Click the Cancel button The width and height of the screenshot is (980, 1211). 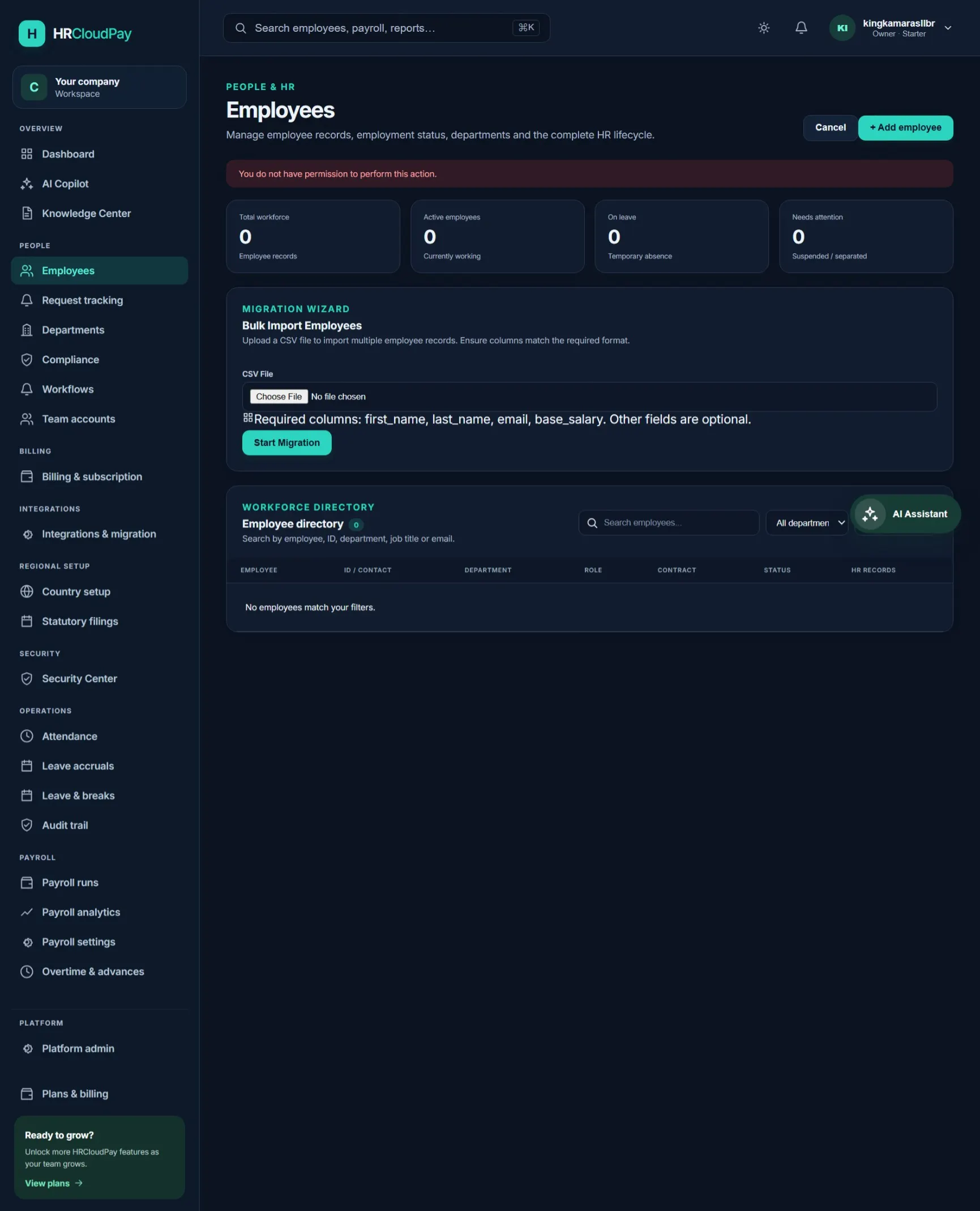[x=830, y=127]
